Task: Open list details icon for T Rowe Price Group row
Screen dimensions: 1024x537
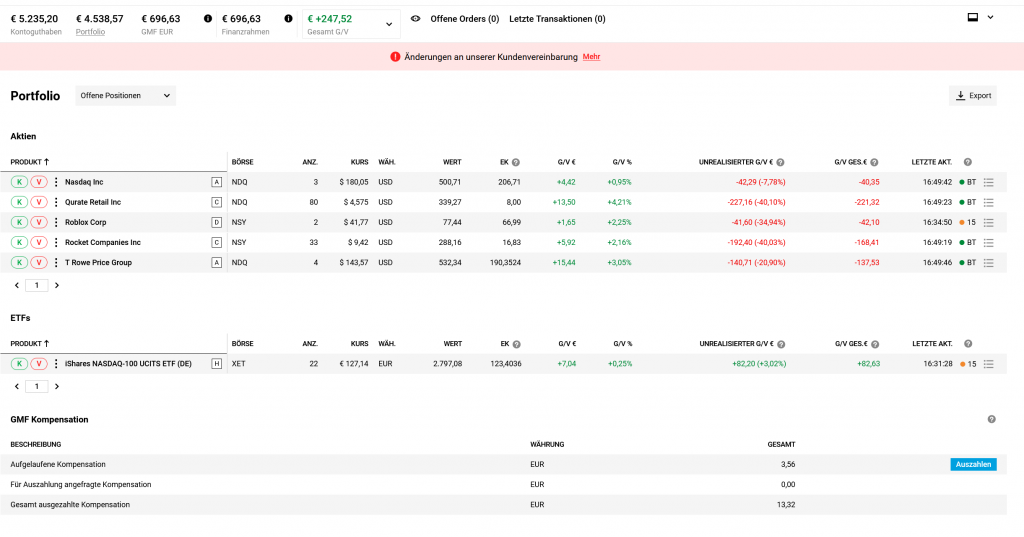Action: point(988,263)
